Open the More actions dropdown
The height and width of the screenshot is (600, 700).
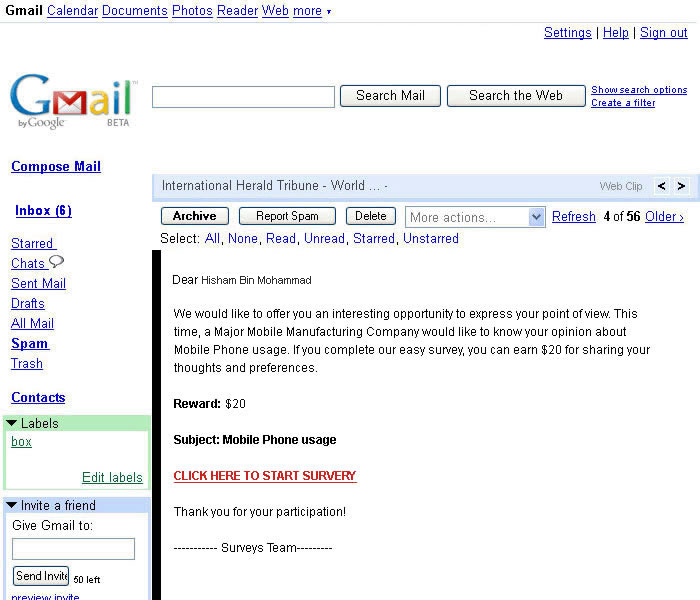tap(475, 217)
